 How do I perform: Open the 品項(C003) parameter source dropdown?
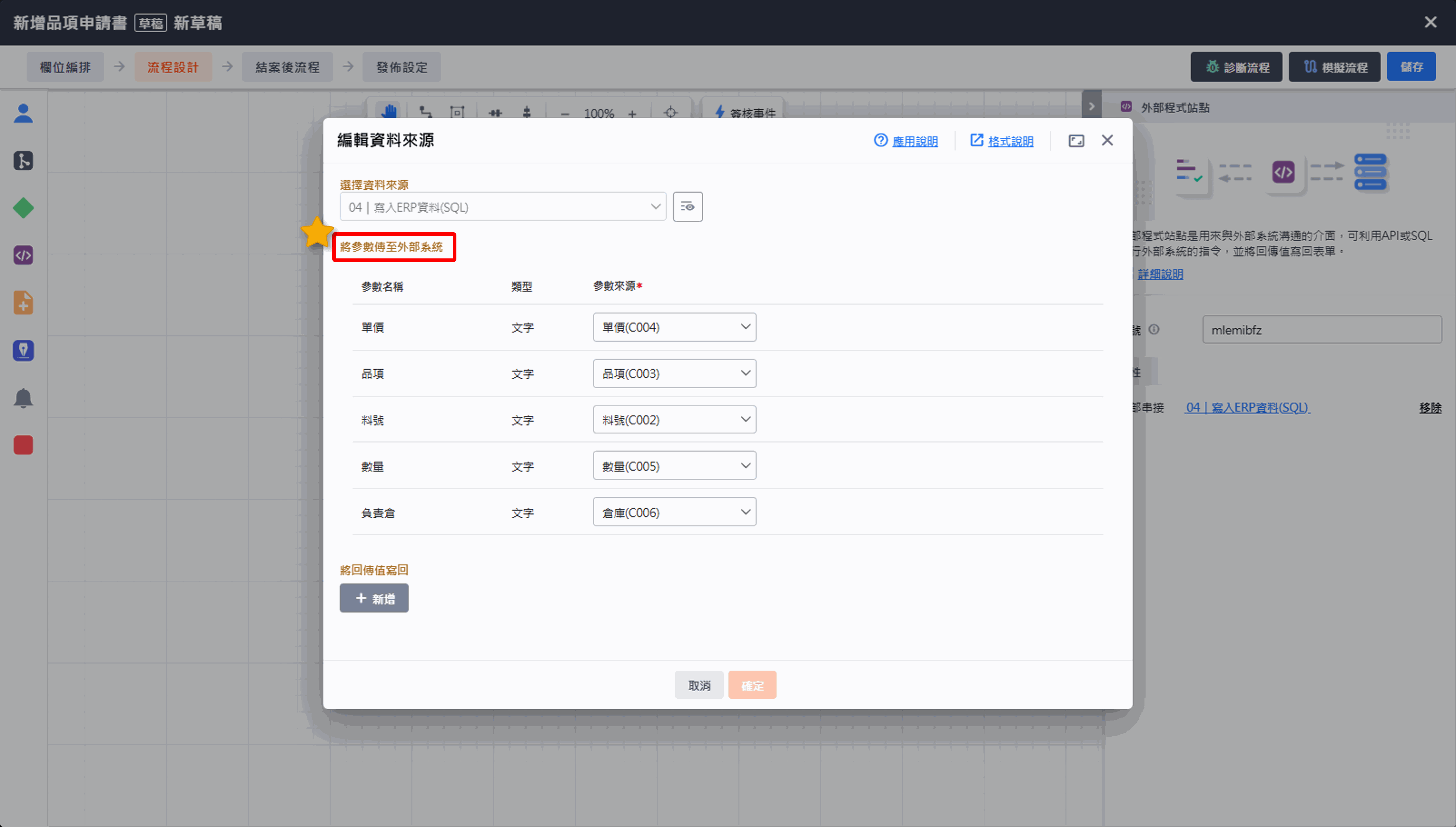tap(674, 374)
